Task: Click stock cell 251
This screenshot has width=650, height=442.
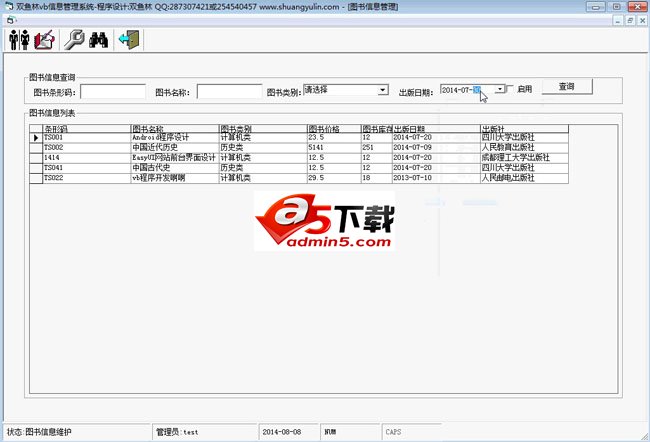Action: [376, 148]
